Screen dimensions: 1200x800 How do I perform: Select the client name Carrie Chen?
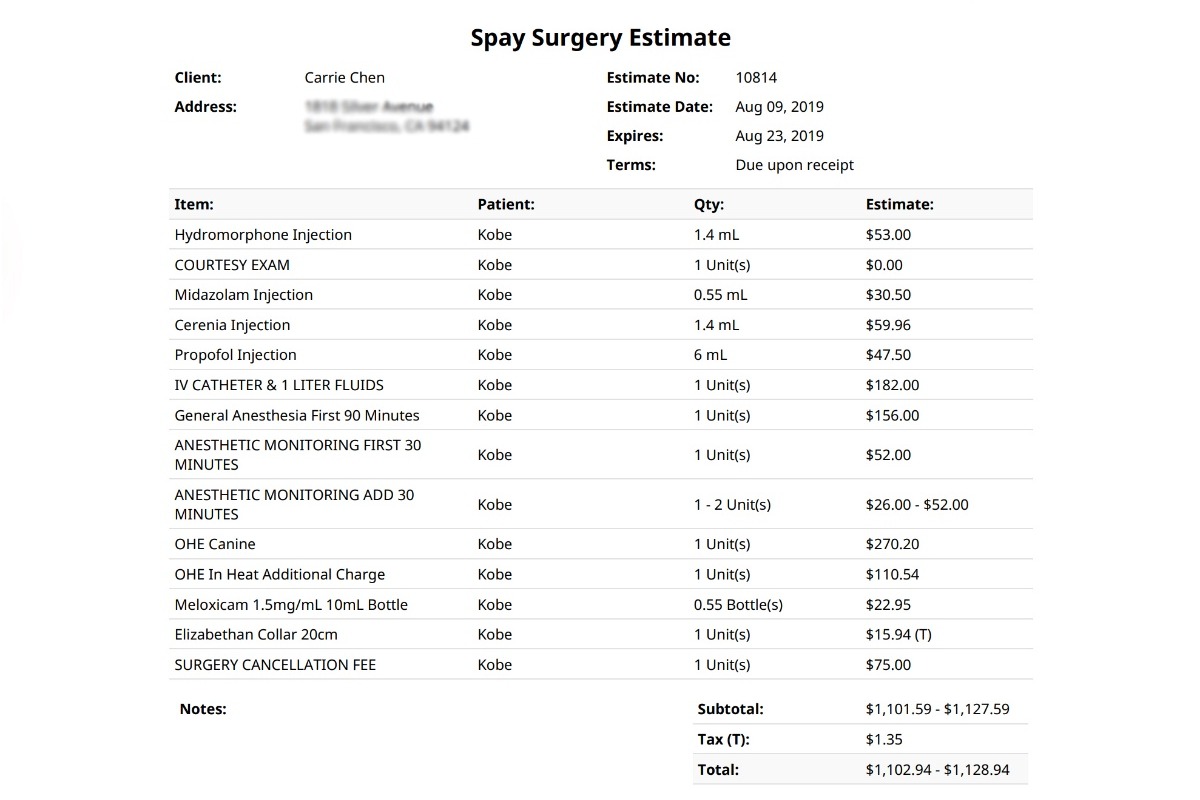pos(344,78)
